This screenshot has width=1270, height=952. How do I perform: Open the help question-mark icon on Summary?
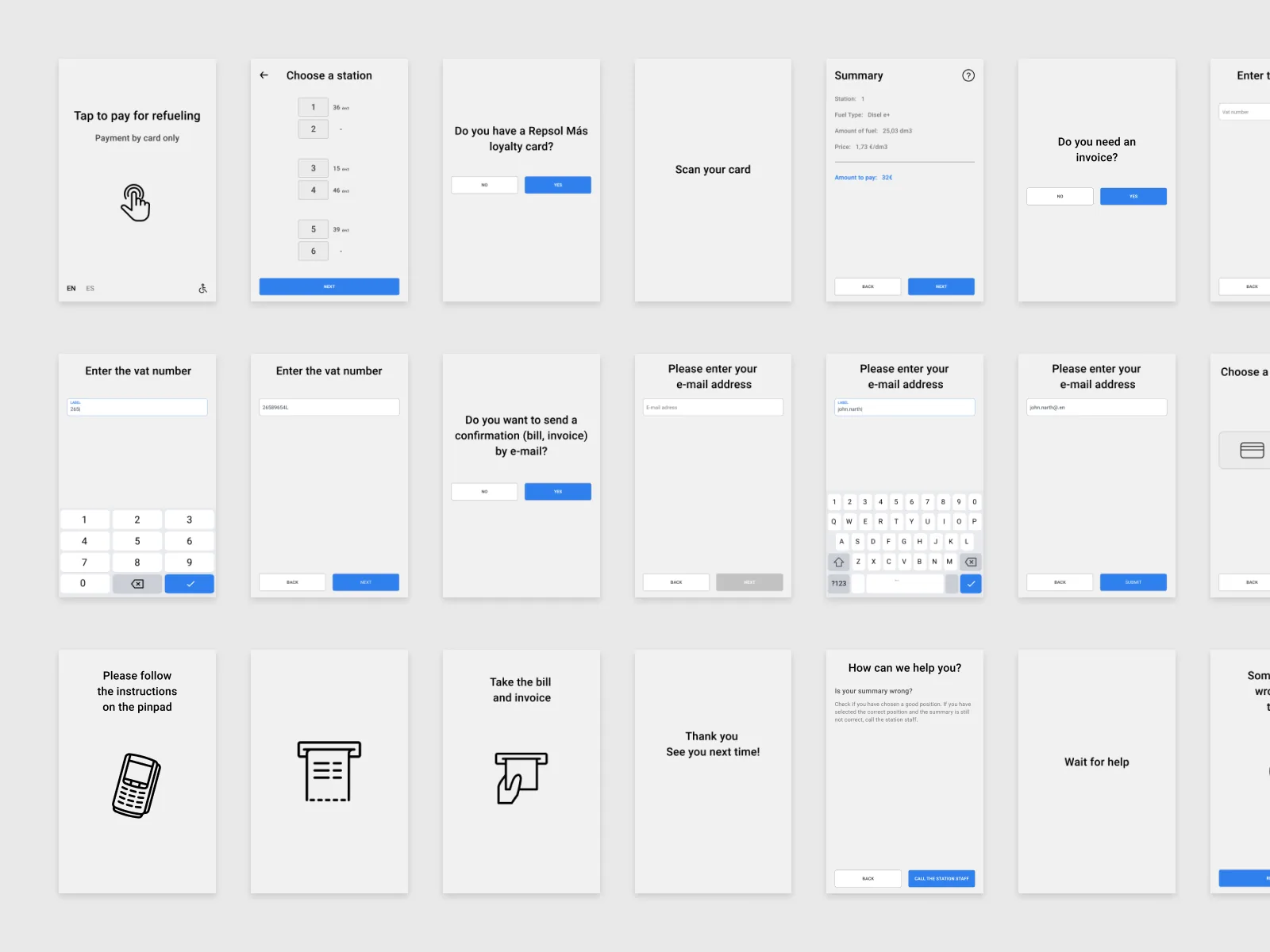(968, 75)
